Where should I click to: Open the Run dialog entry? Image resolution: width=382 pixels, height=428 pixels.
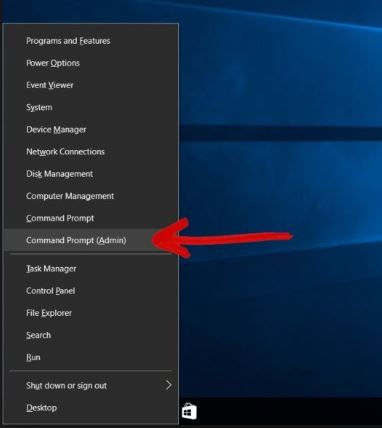(x=91, y=357)
